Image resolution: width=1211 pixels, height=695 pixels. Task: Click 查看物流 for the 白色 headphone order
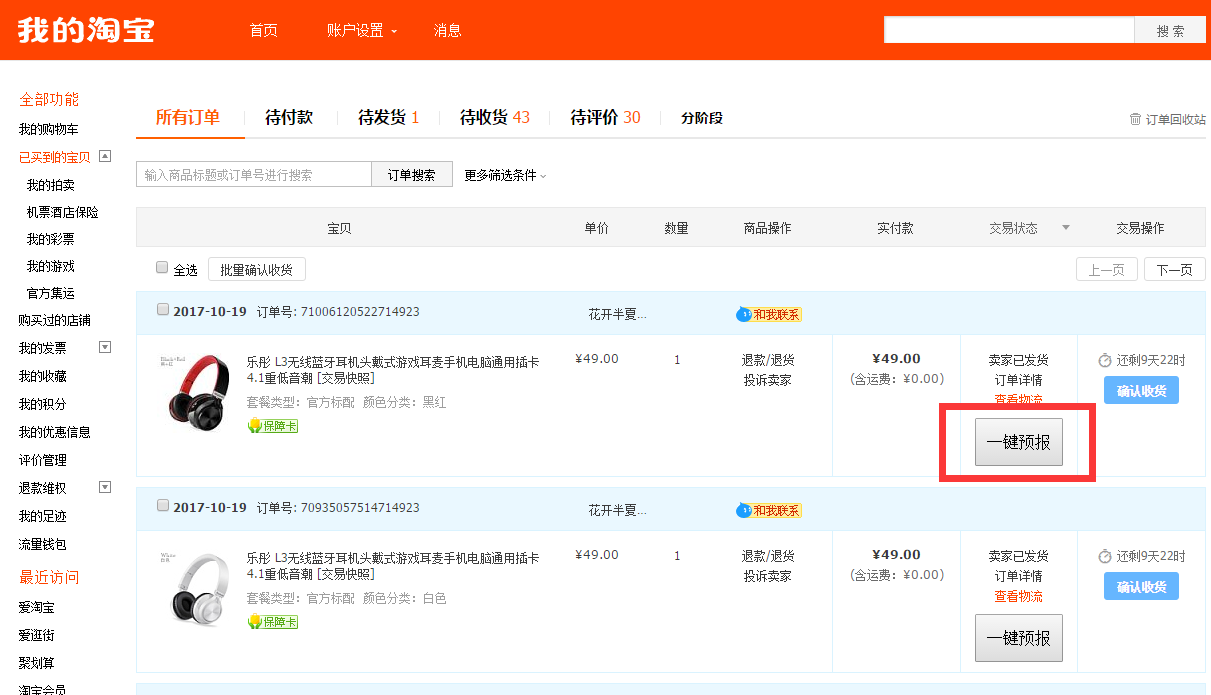click(x=1019, y=596)
